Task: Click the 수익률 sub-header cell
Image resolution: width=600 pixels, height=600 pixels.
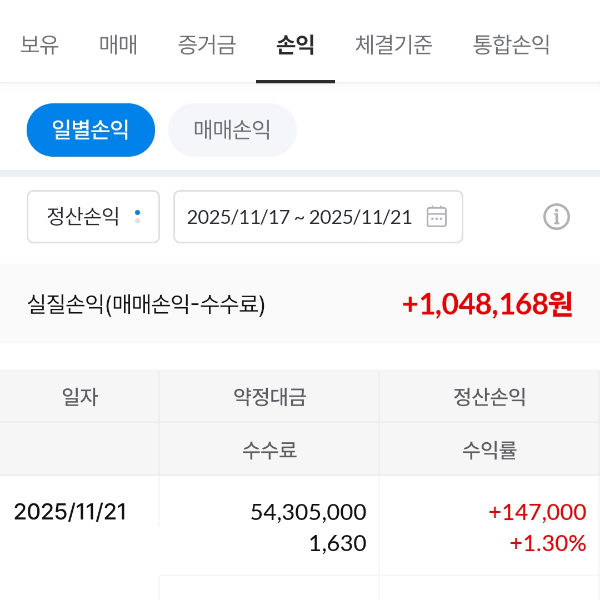Action: pyautogui.click(x=489, y=450)
